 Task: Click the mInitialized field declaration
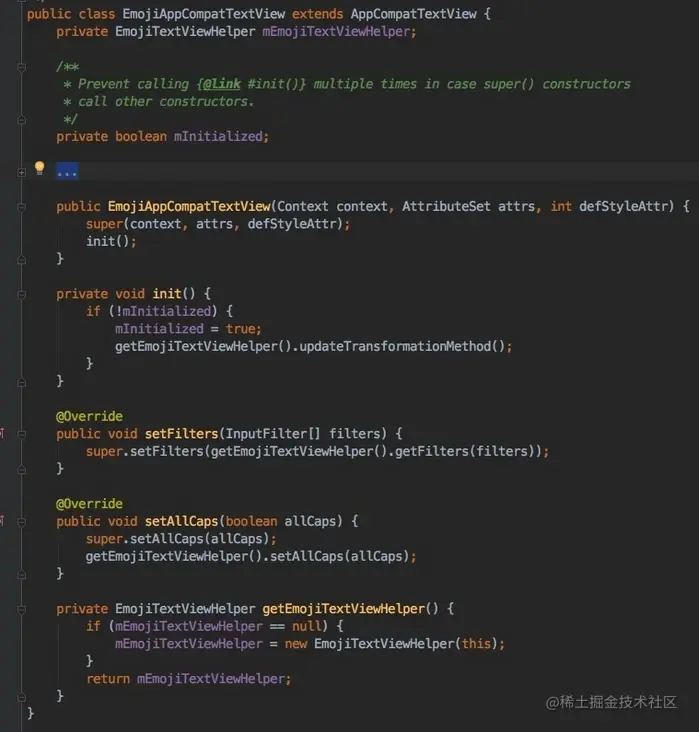click(x=218, y=136)
